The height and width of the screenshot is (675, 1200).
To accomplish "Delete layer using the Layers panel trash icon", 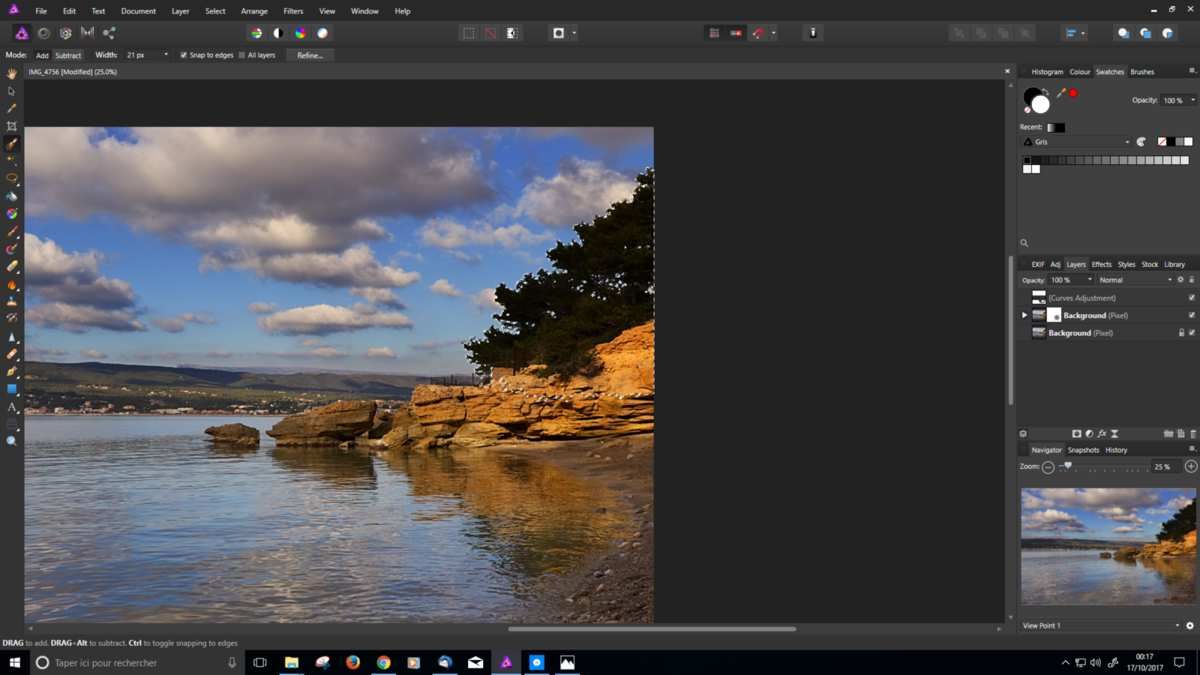I will [1192, 434].
